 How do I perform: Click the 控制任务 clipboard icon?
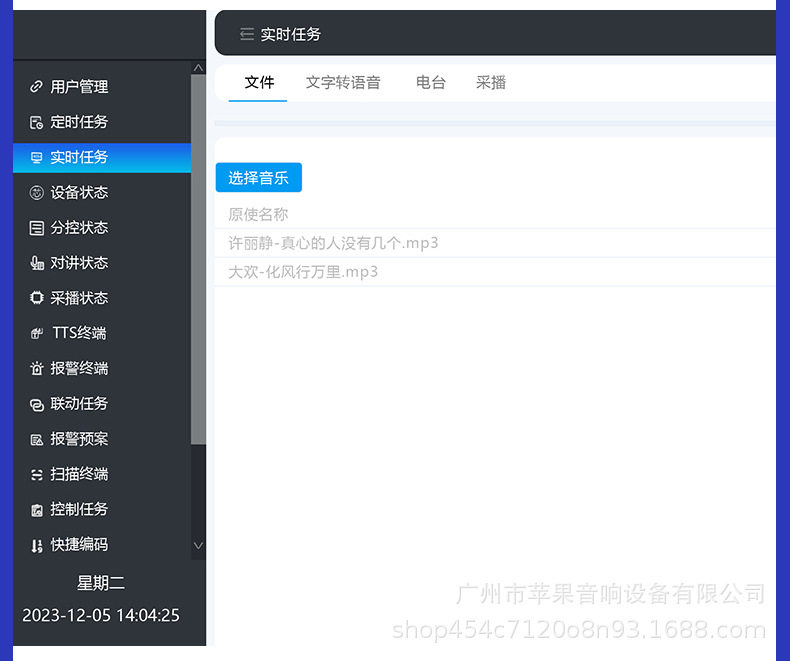coord(36,510)
